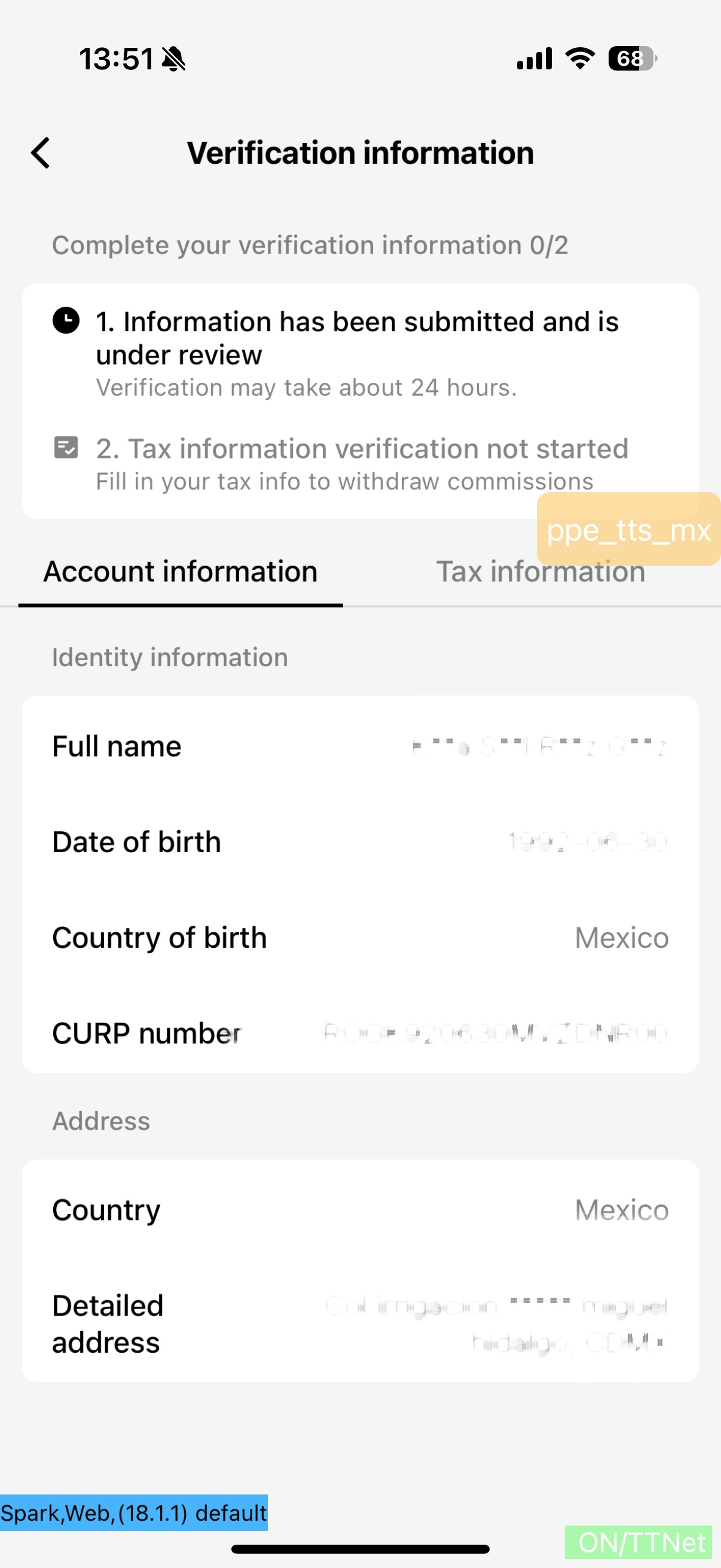Tap the battery level indicator
Screen dimensions: 721x1568
[631, 59]
